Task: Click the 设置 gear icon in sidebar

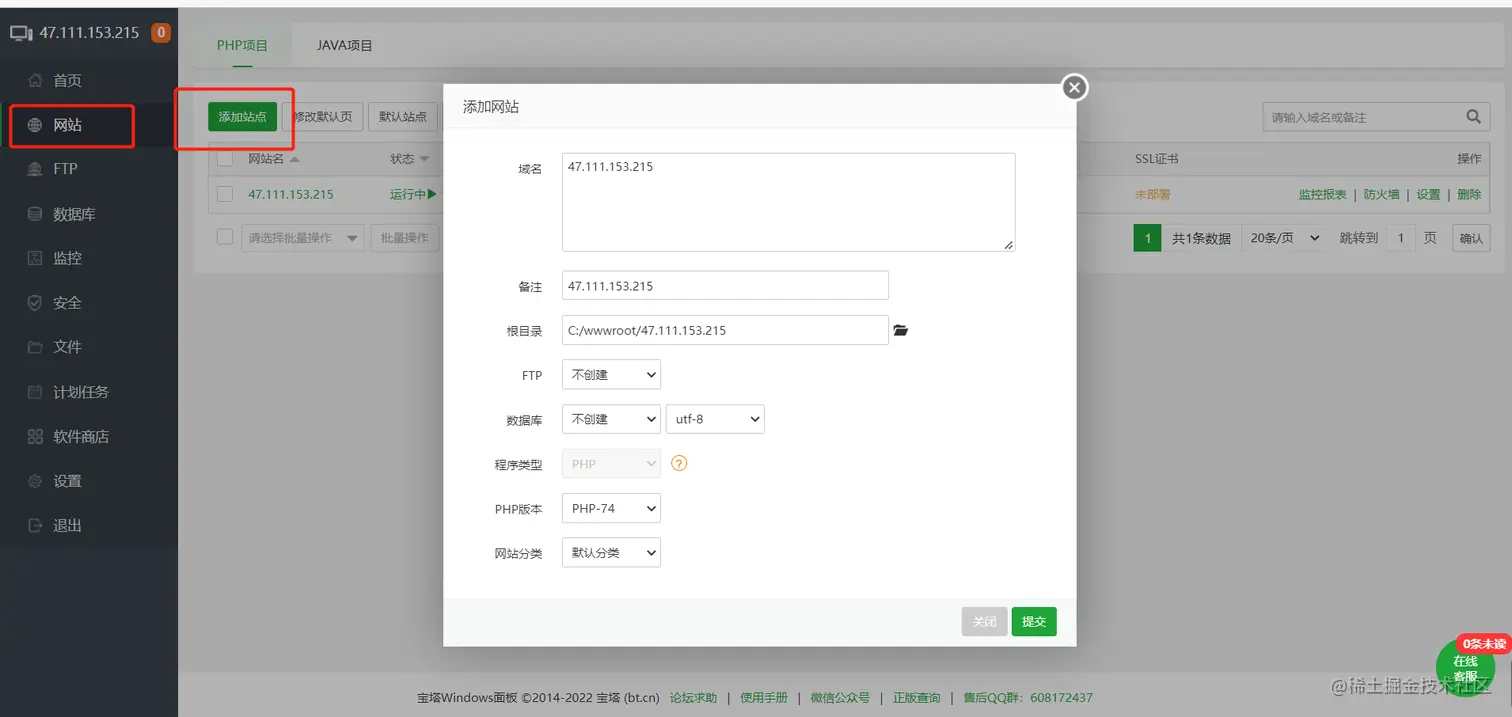Action: (x=35, y=481)
